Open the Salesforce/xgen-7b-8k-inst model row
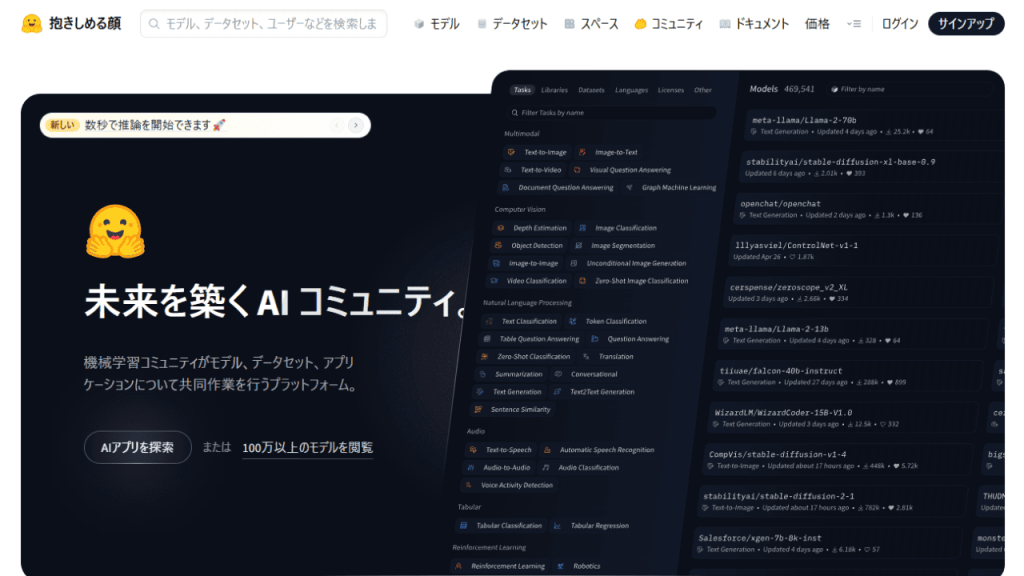This screenshot has width=1024, height=576. tap(829, 543)
